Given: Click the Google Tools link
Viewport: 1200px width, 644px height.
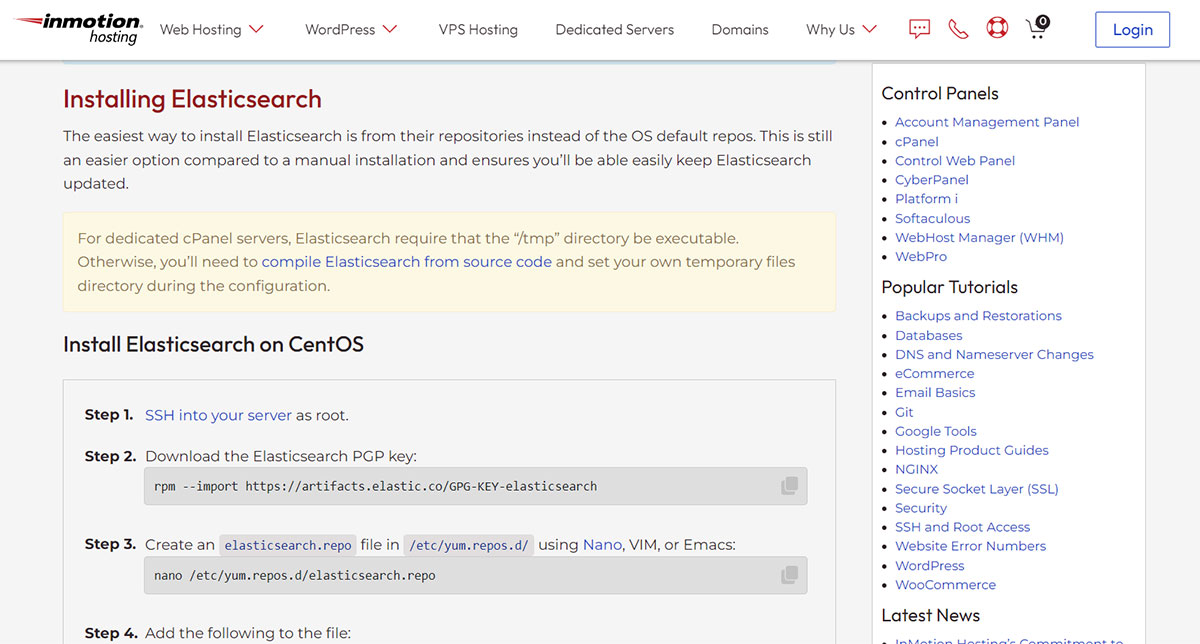Looking at the screenshot, I should pyautogui.click(x=936, y=431).
